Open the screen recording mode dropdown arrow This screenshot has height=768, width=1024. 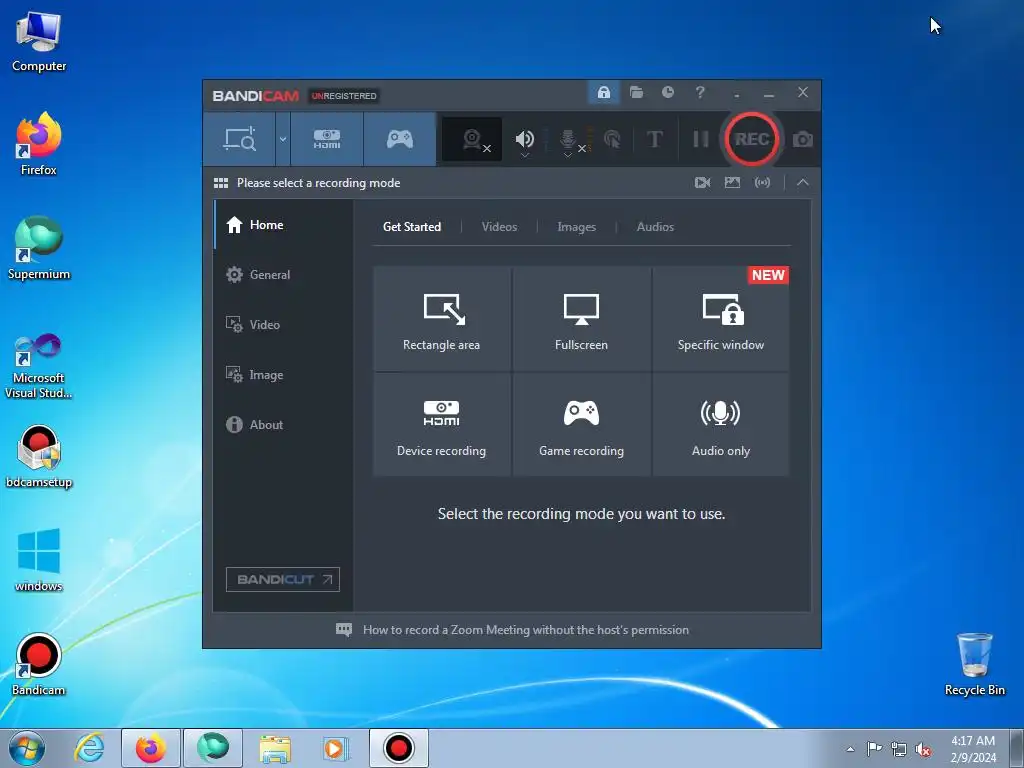pyautogui.click(x=283, y=139)
